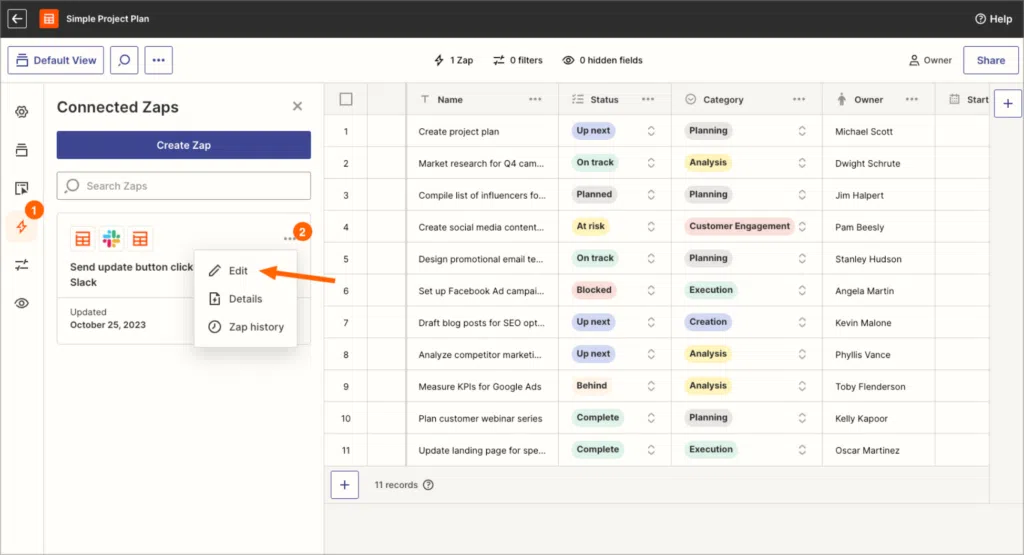Go back using the arrow icon
Viewport: 1024px width, 555px height.
[x=17, y=18]
